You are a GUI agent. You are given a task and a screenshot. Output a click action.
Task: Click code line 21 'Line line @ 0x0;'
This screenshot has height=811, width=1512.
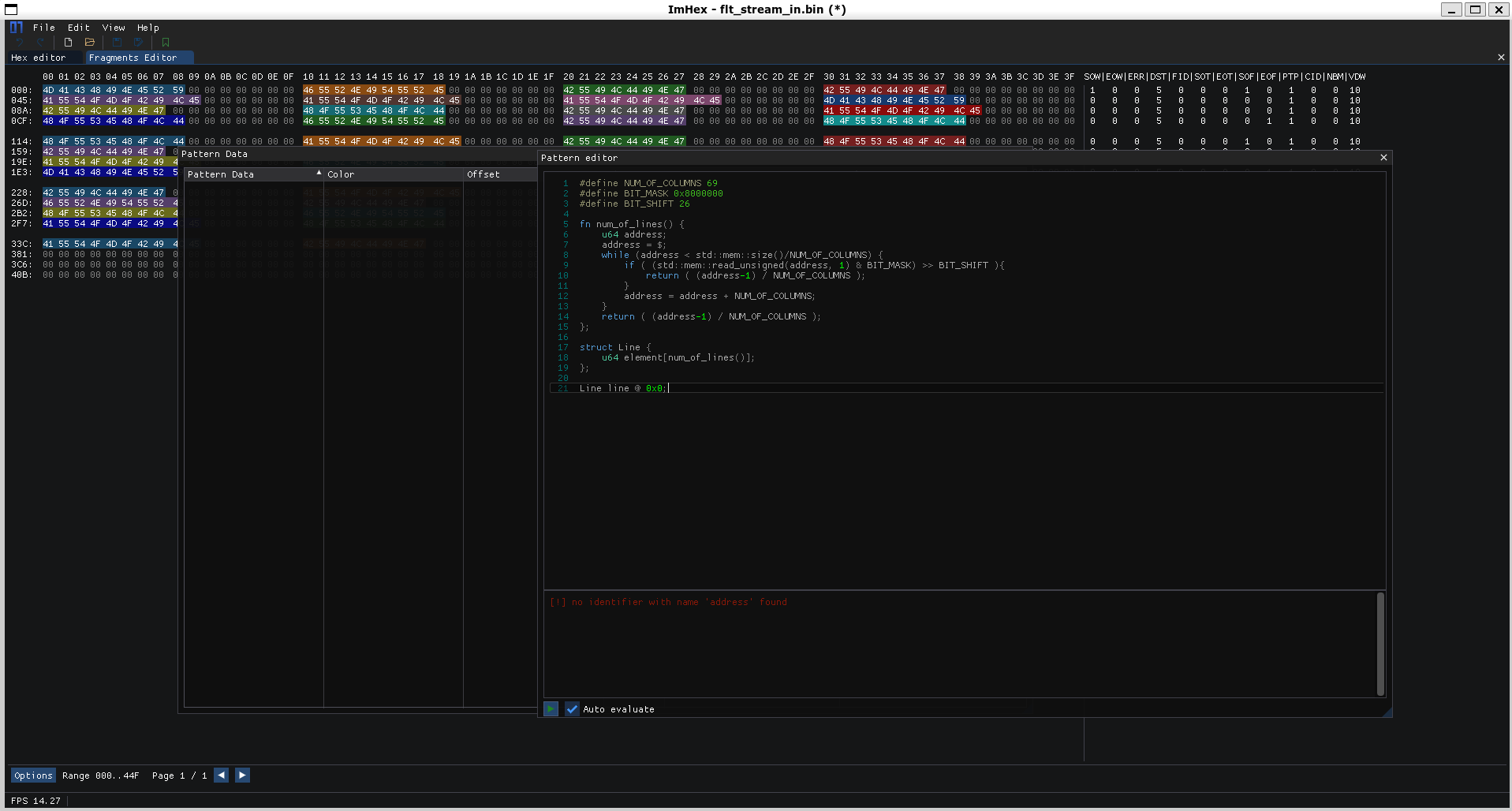(x=623, y=388)
